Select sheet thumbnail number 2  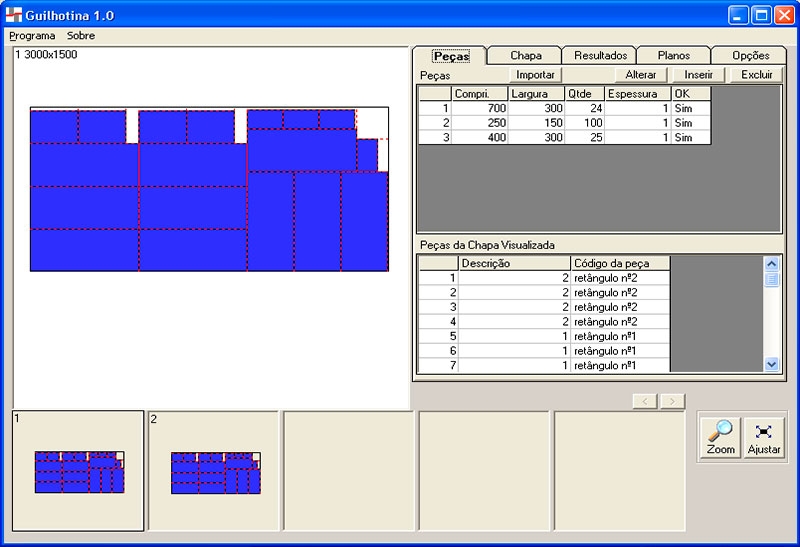point(214,470)
